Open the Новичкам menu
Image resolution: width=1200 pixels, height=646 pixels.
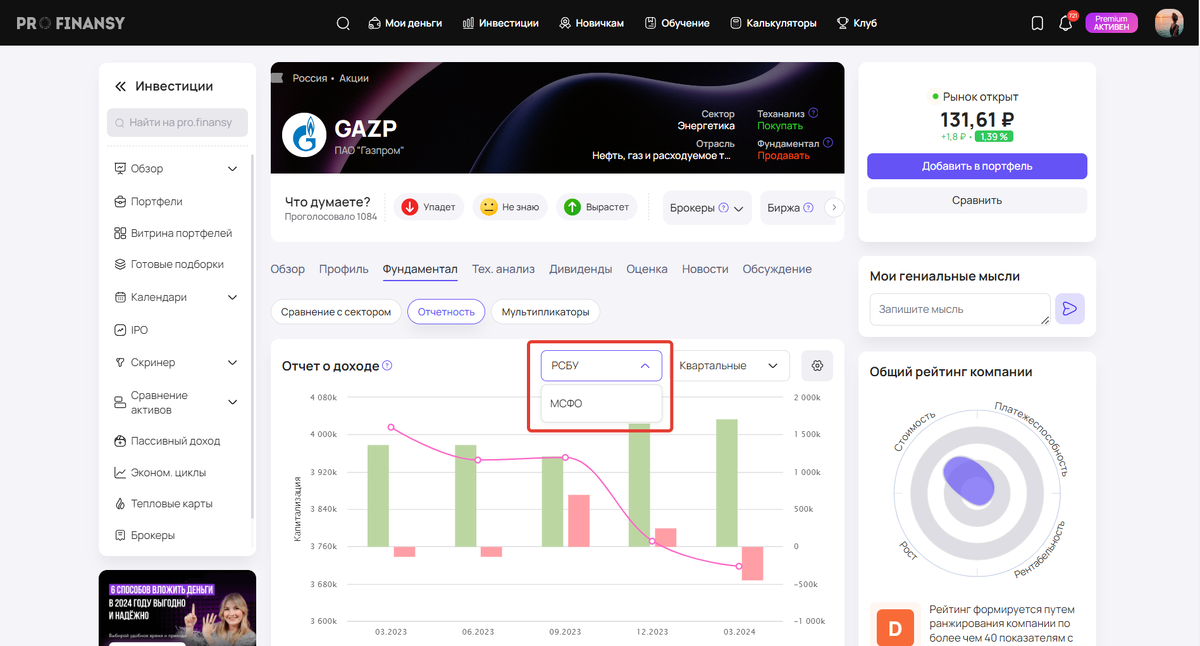tap(591, 23)
